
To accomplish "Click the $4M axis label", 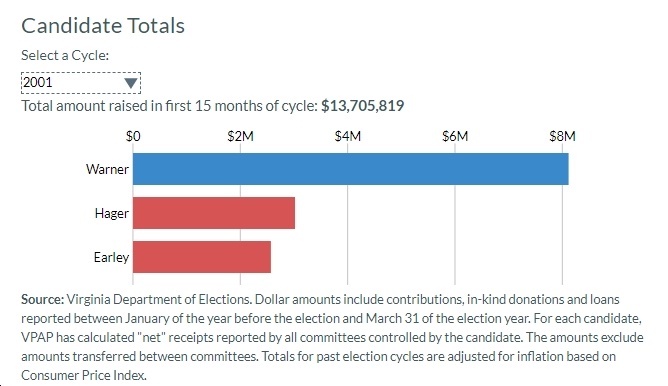I will pos(348,136).
